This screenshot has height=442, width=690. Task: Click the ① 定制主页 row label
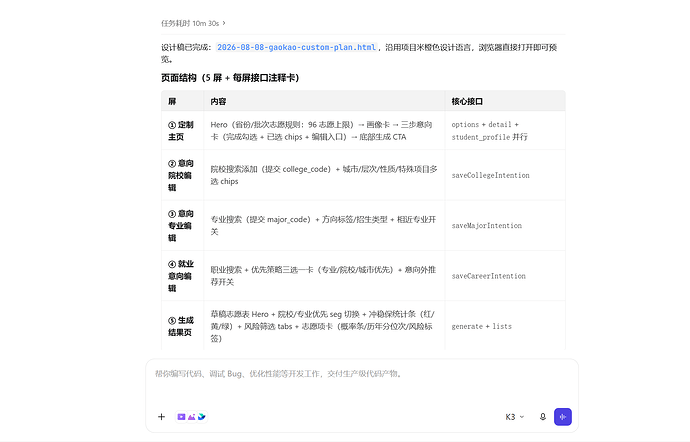(x=181, y=131)
